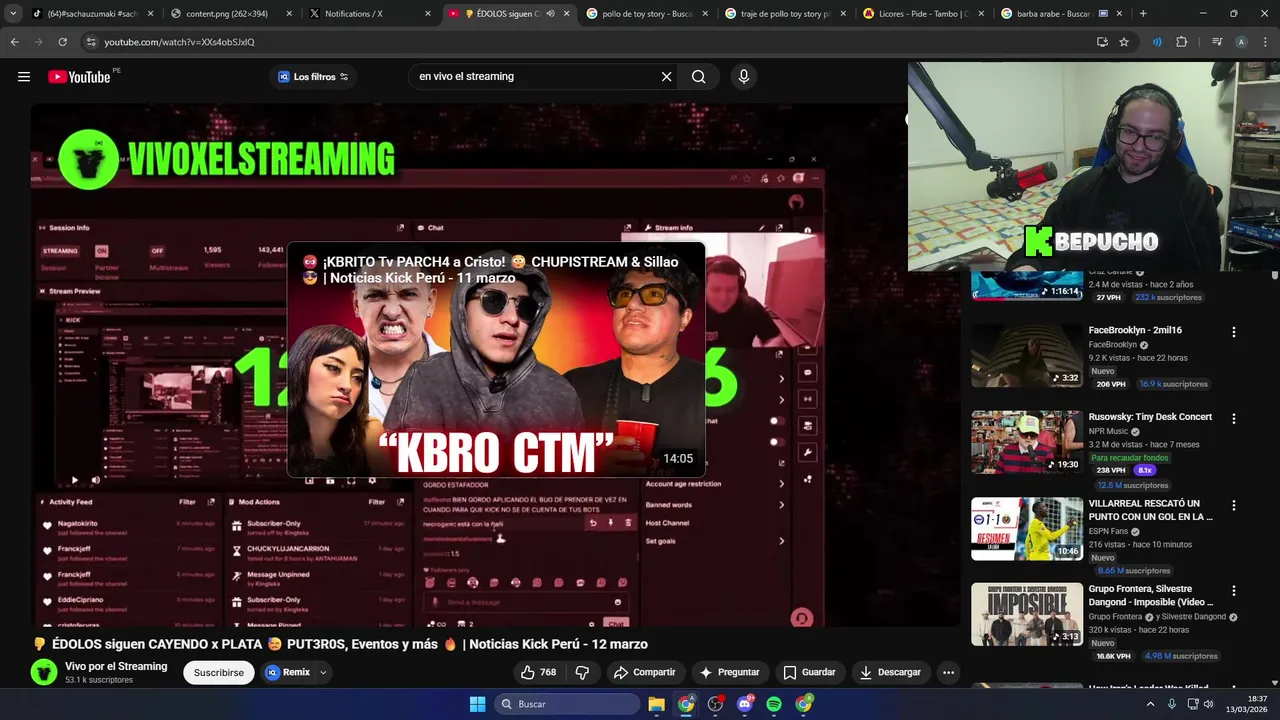The width and height of the screenshot is (1280, 720).
Task: Click the YouTube search input field
Action: pyautogui.click(x=535, y=77)
